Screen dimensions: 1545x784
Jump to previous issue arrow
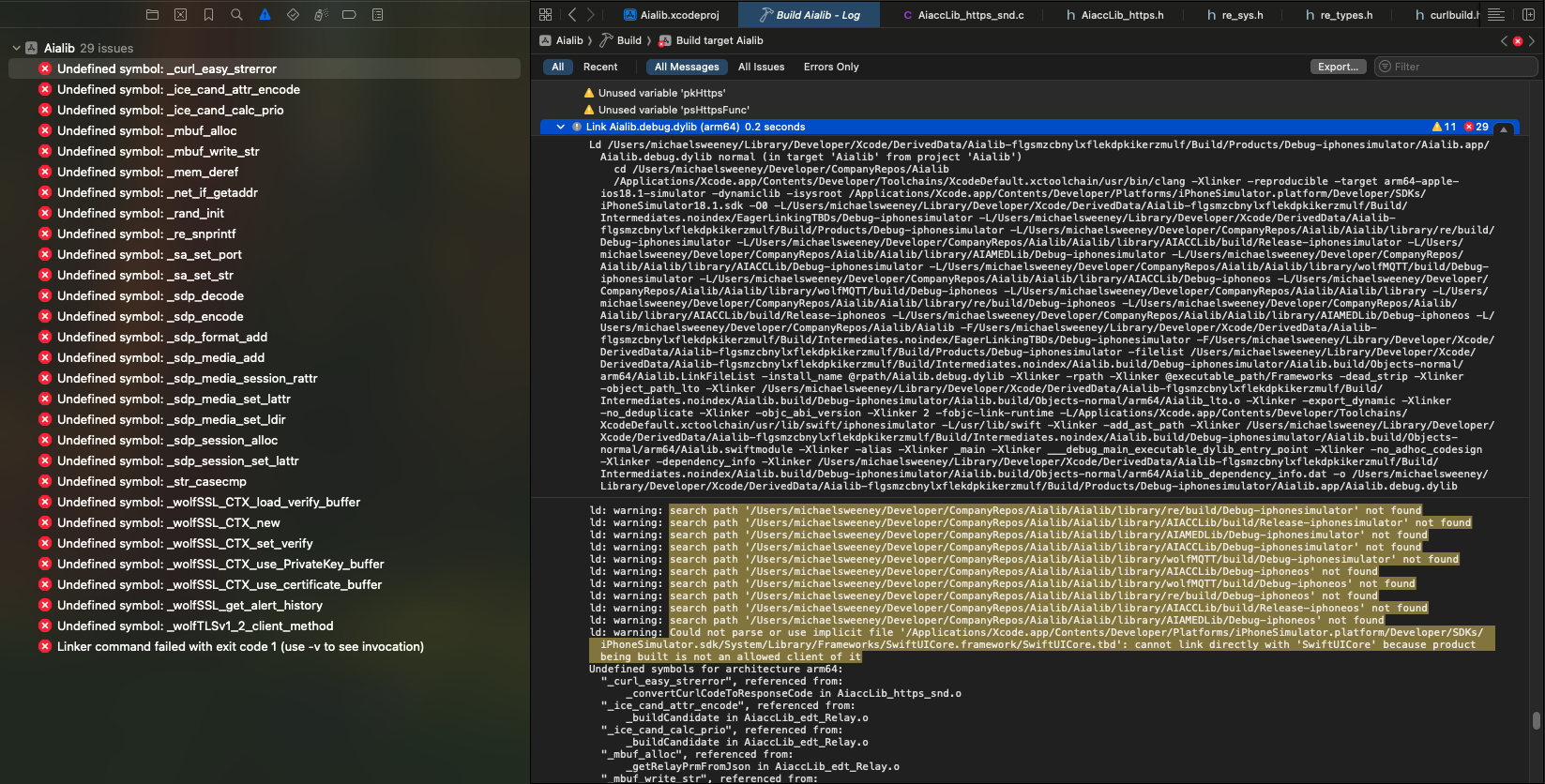tap(1505, 41)
